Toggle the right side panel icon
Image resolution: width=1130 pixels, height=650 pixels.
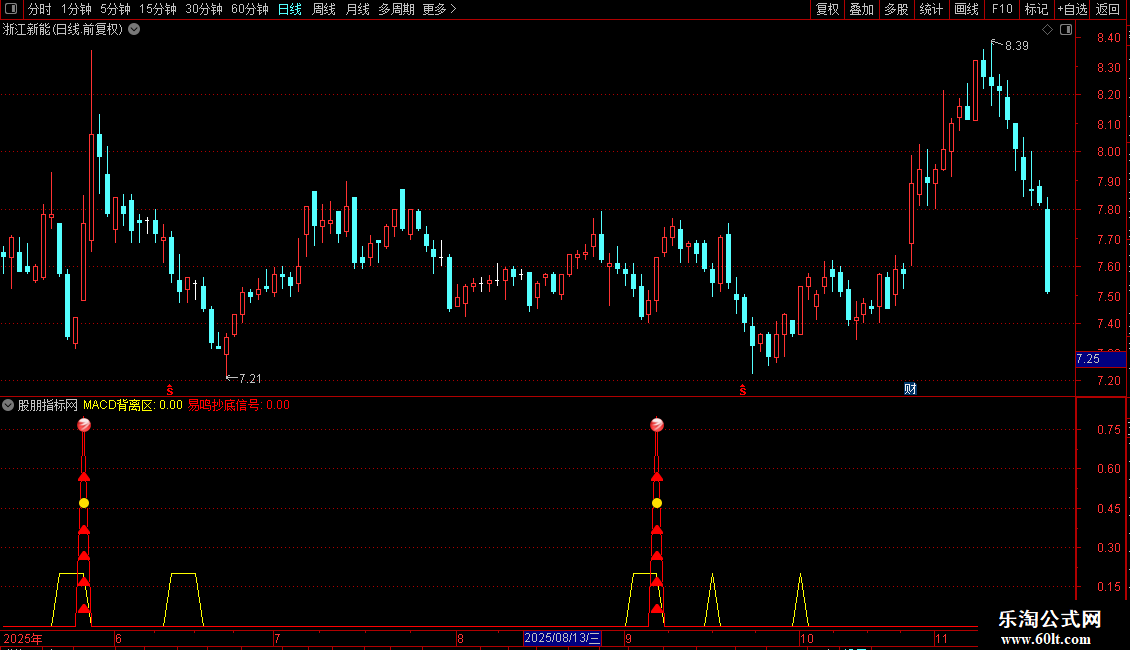coord(1066,30)
